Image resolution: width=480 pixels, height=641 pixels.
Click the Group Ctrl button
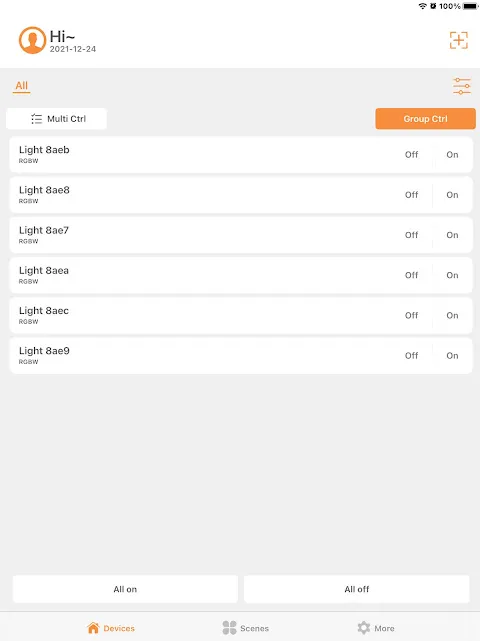click(426, 119)
